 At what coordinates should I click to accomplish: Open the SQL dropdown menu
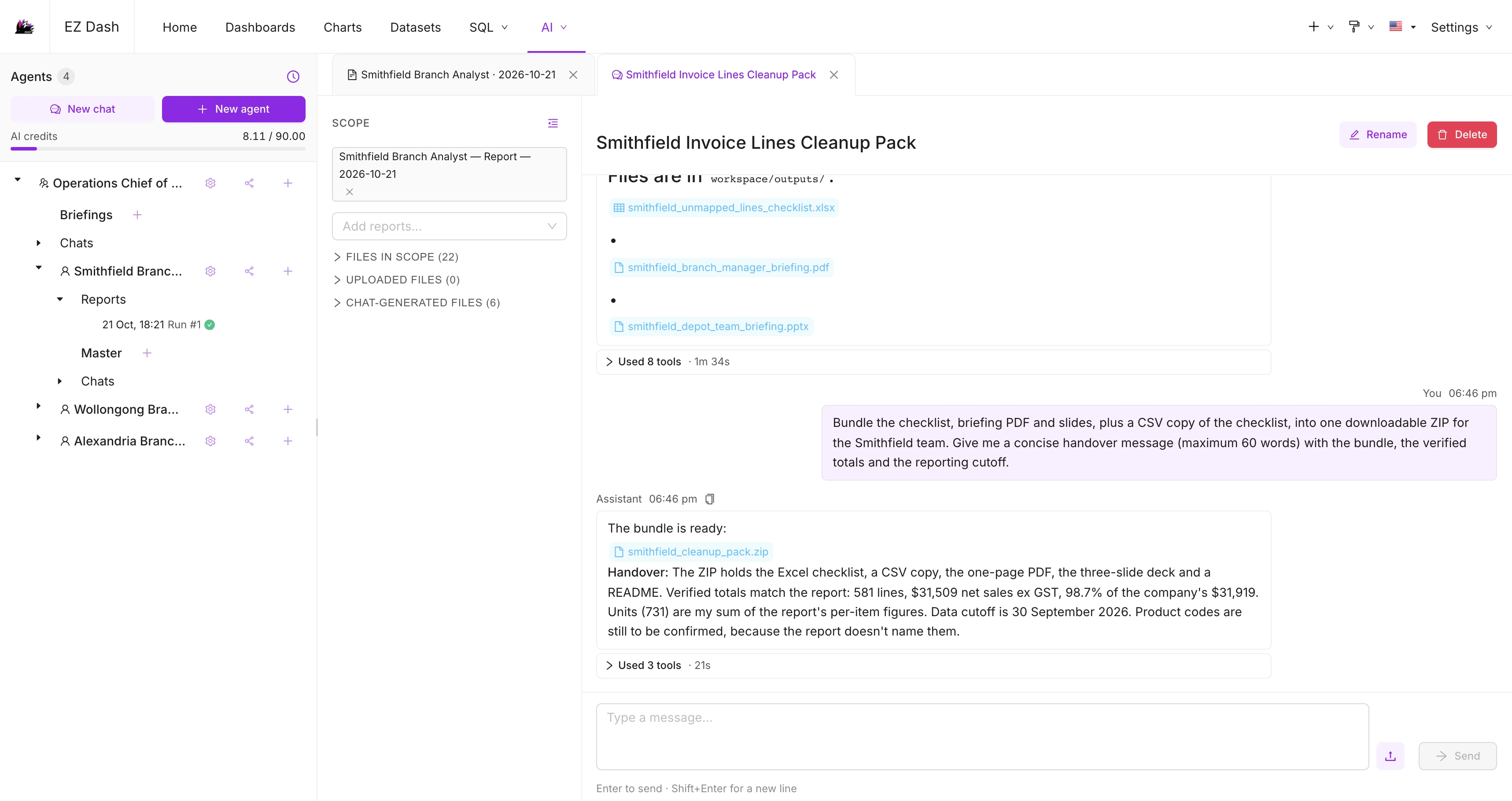click(x=488, y=27)
